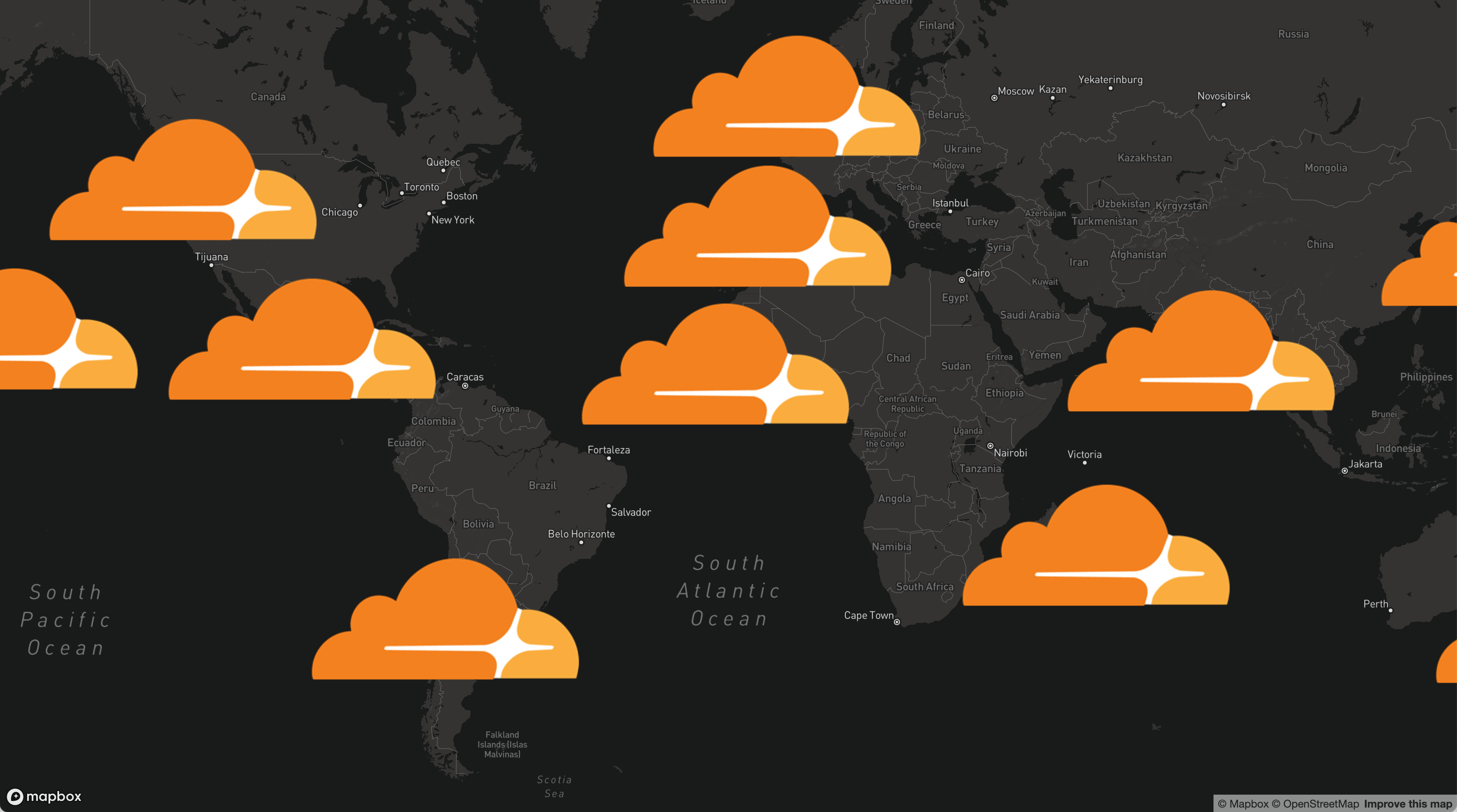
Task: Click the Toronto label
Action: pyautogui.click(x=422, y=186)
